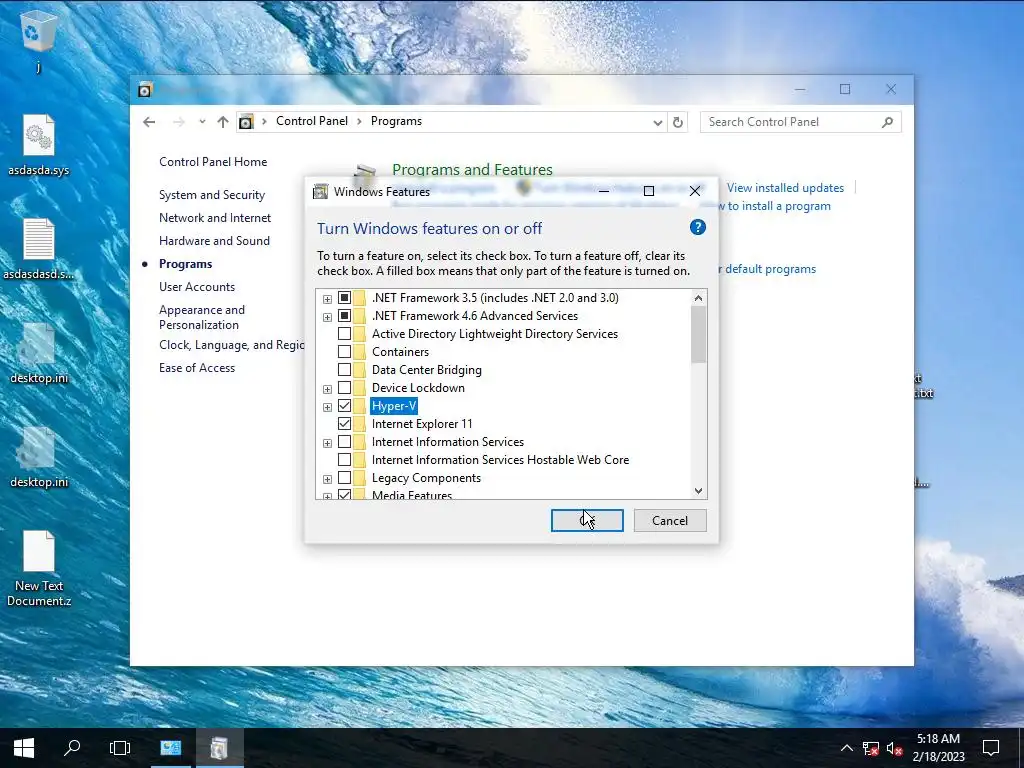Confirm with the OK button
1024x768 pixels.
(587, 520)
